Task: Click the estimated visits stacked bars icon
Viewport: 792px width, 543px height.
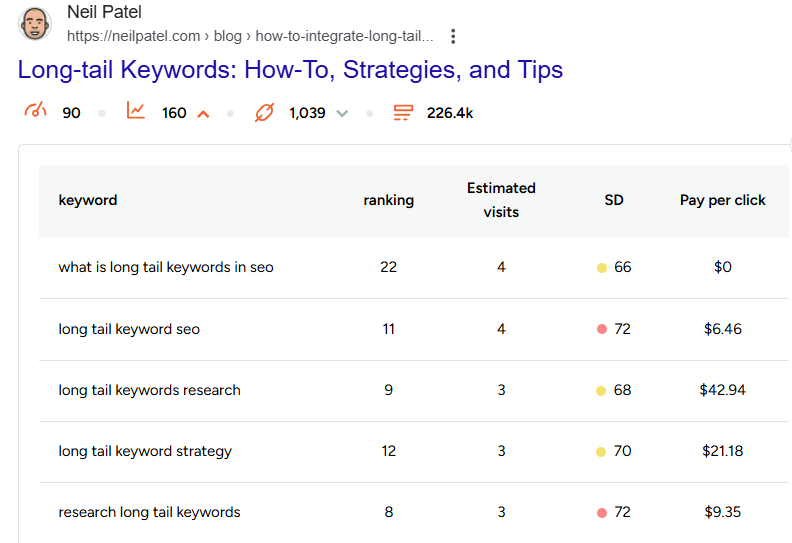Action: click(x=403, y=112)
